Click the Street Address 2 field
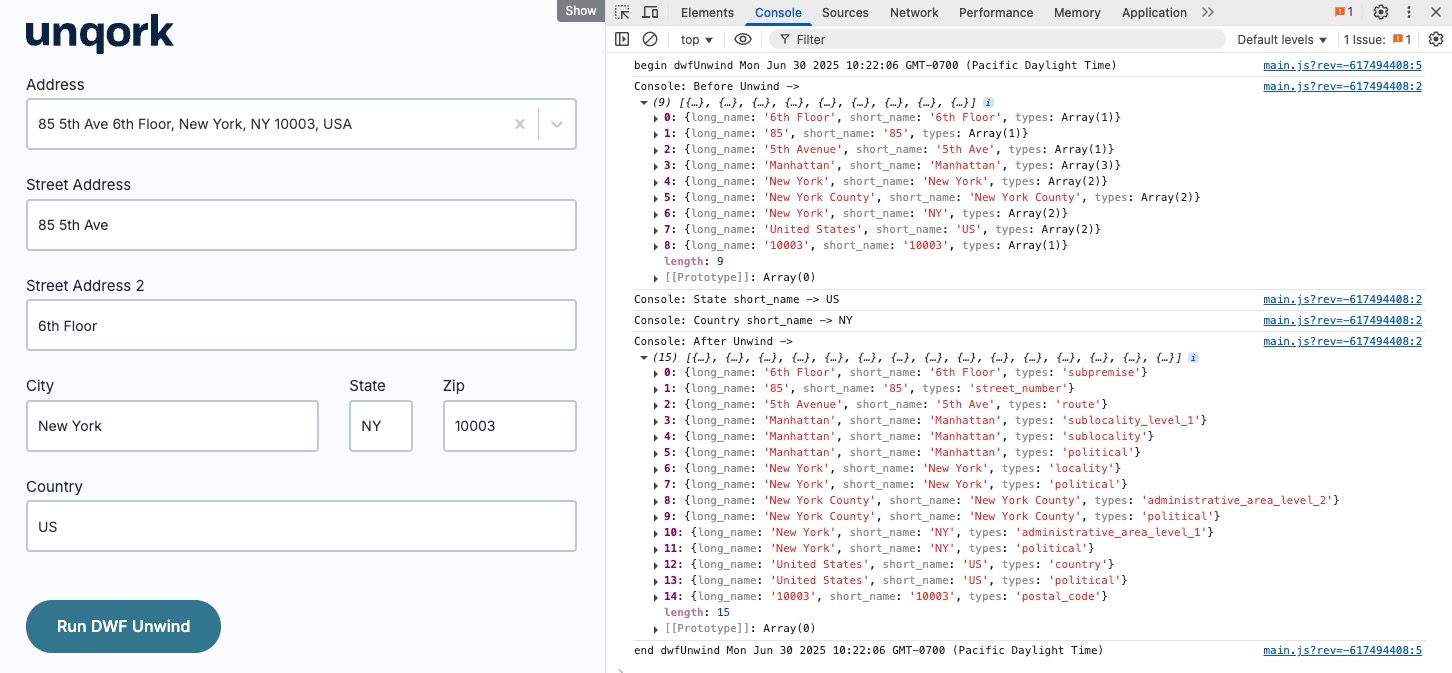Image resolution: width=1452 pixels, height=673 pixels. 301,325
